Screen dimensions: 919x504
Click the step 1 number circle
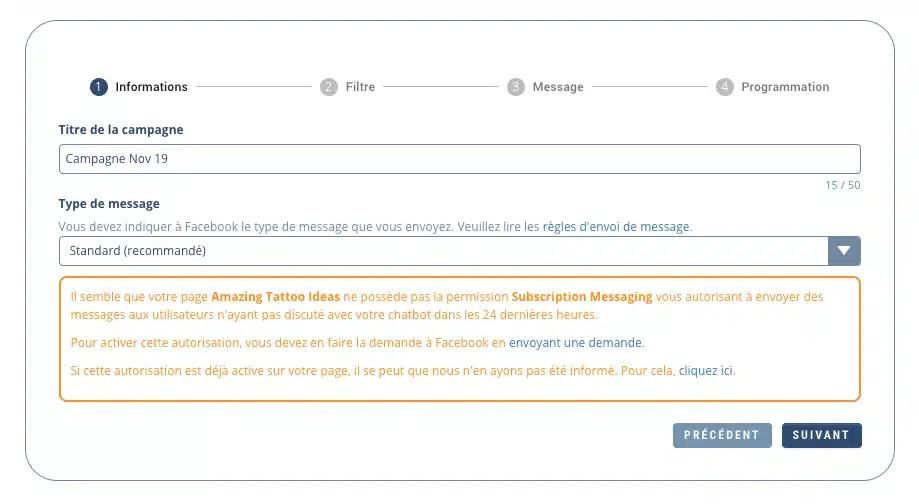pyautogui.click(x=98, y=87)
